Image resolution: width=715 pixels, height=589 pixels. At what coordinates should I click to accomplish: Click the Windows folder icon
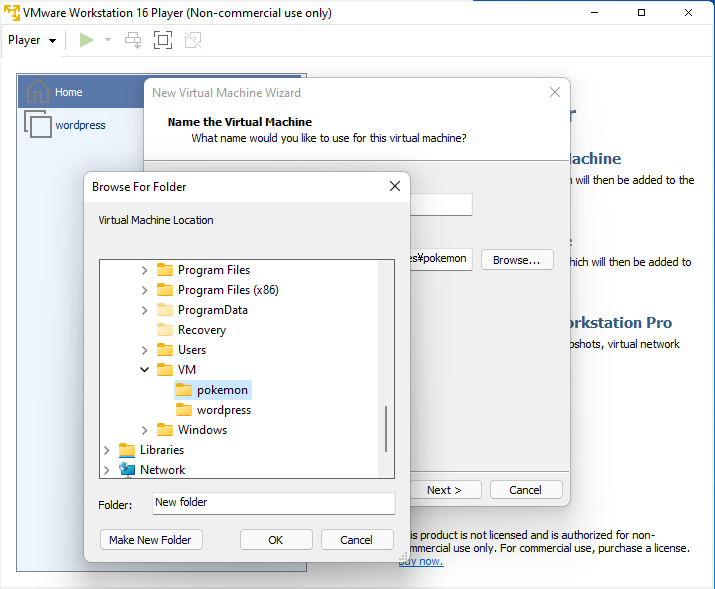[165, 430]
